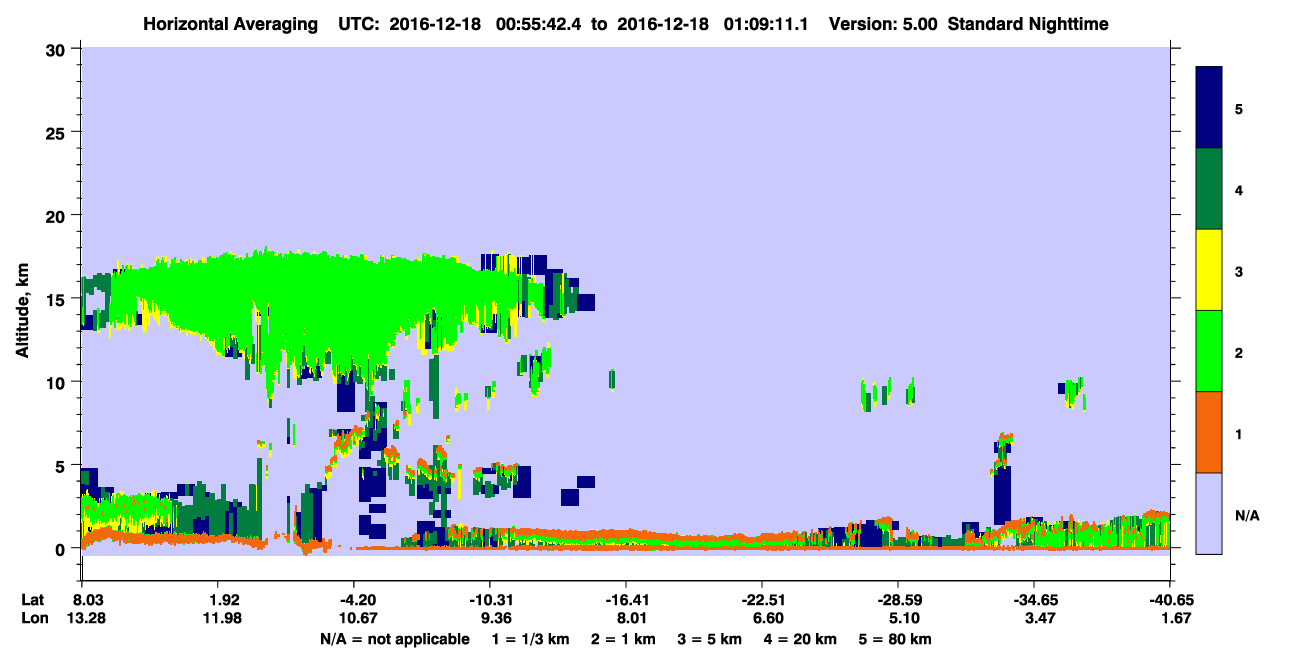Select latitude value '-22.51'

tap(762, 600)
